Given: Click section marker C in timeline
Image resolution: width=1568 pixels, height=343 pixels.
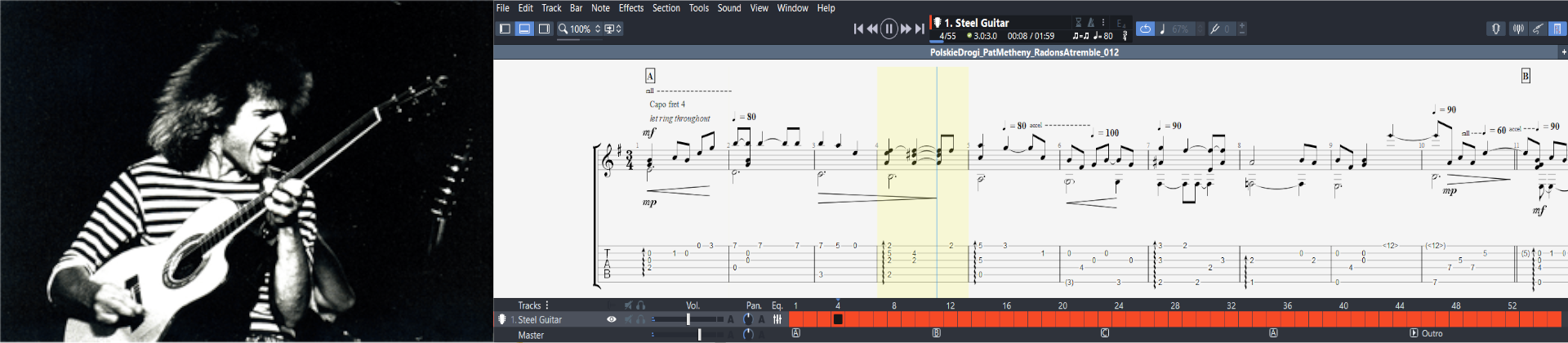Looking at the screenshot, I should pos(1104,333).
